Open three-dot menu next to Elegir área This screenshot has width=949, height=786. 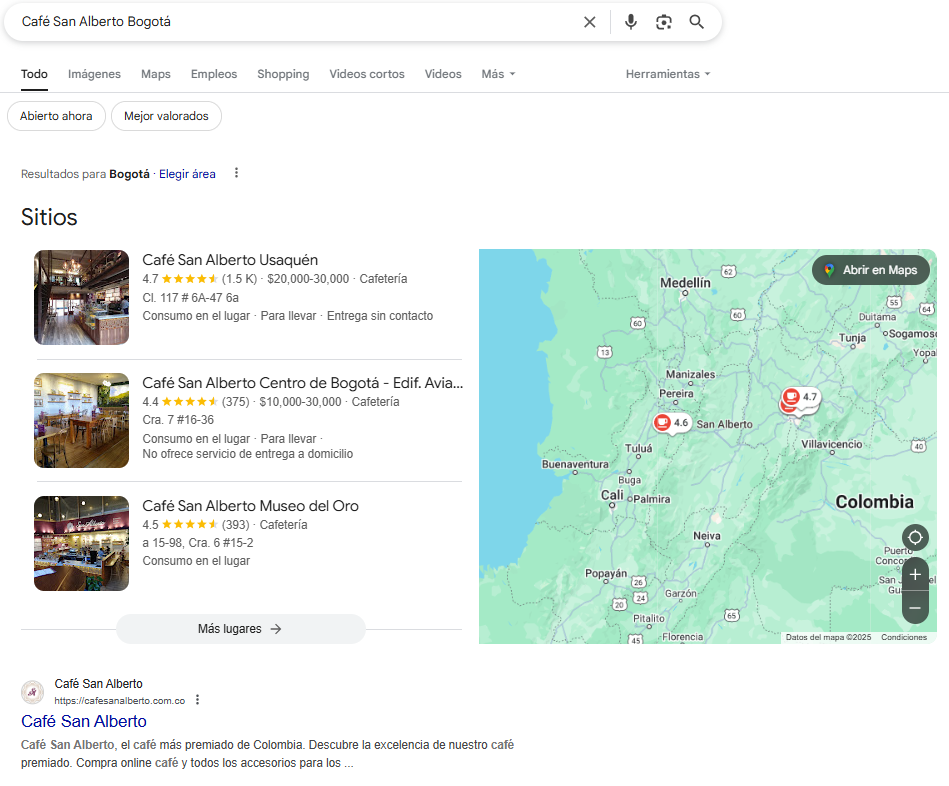pos(237,173)
